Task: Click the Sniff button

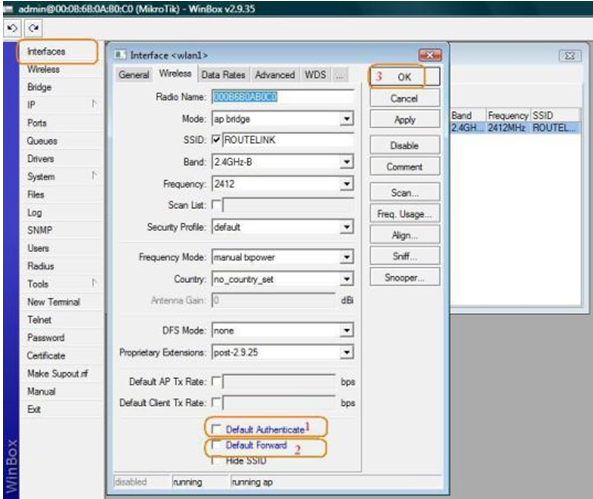Action: pos(404,256)
